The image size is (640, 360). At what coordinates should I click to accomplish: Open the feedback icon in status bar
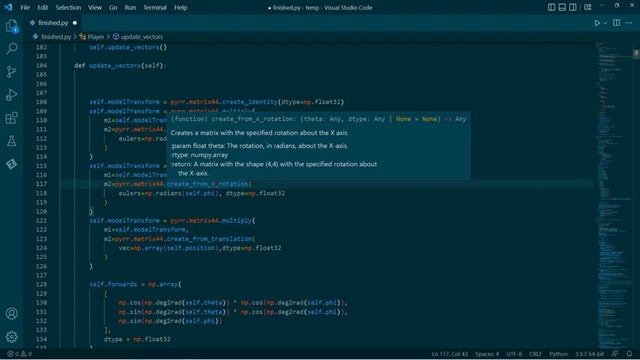615,354
